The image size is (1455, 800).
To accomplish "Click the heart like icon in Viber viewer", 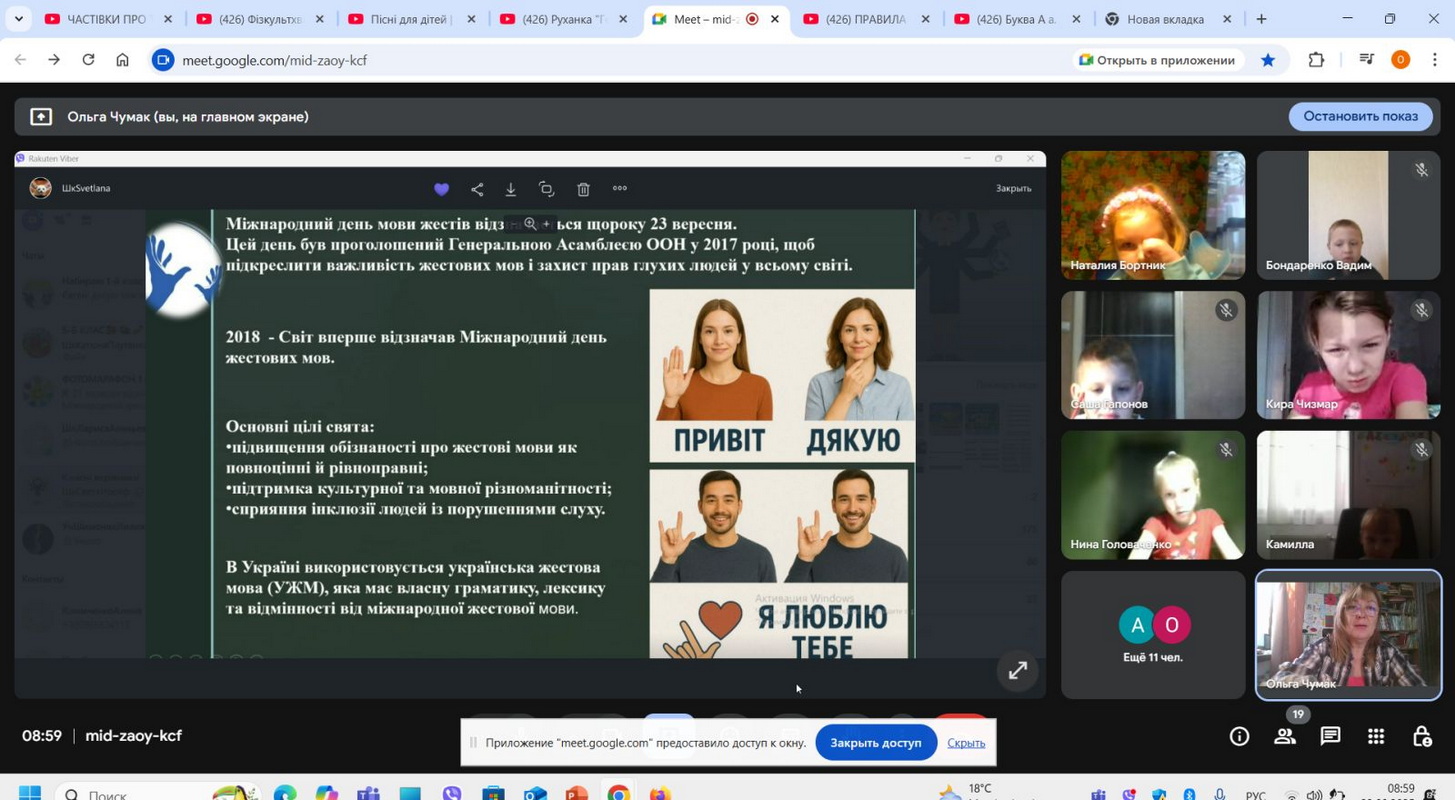I will point(441,189).
